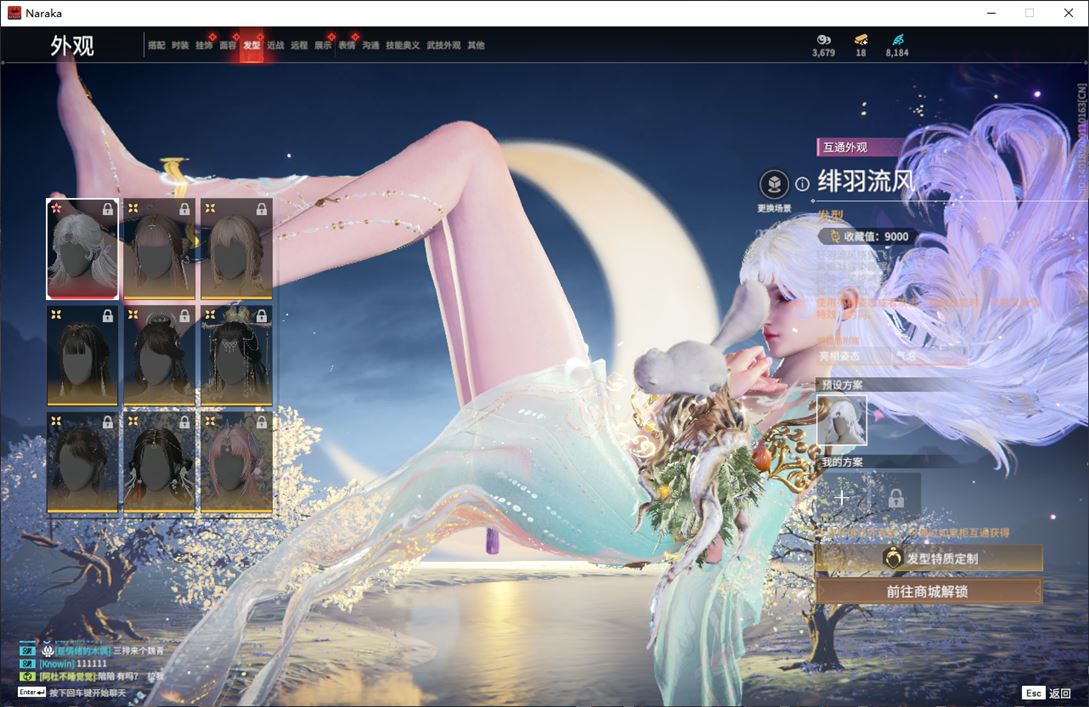Open the 远程 tab

[299, 45]
